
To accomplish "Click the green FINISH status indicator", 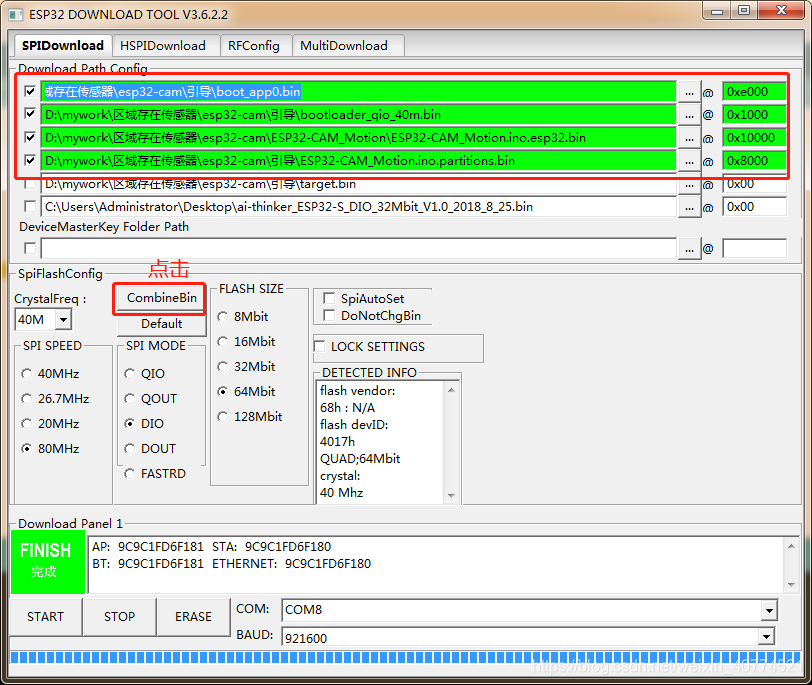I will (x=48, y=562).
